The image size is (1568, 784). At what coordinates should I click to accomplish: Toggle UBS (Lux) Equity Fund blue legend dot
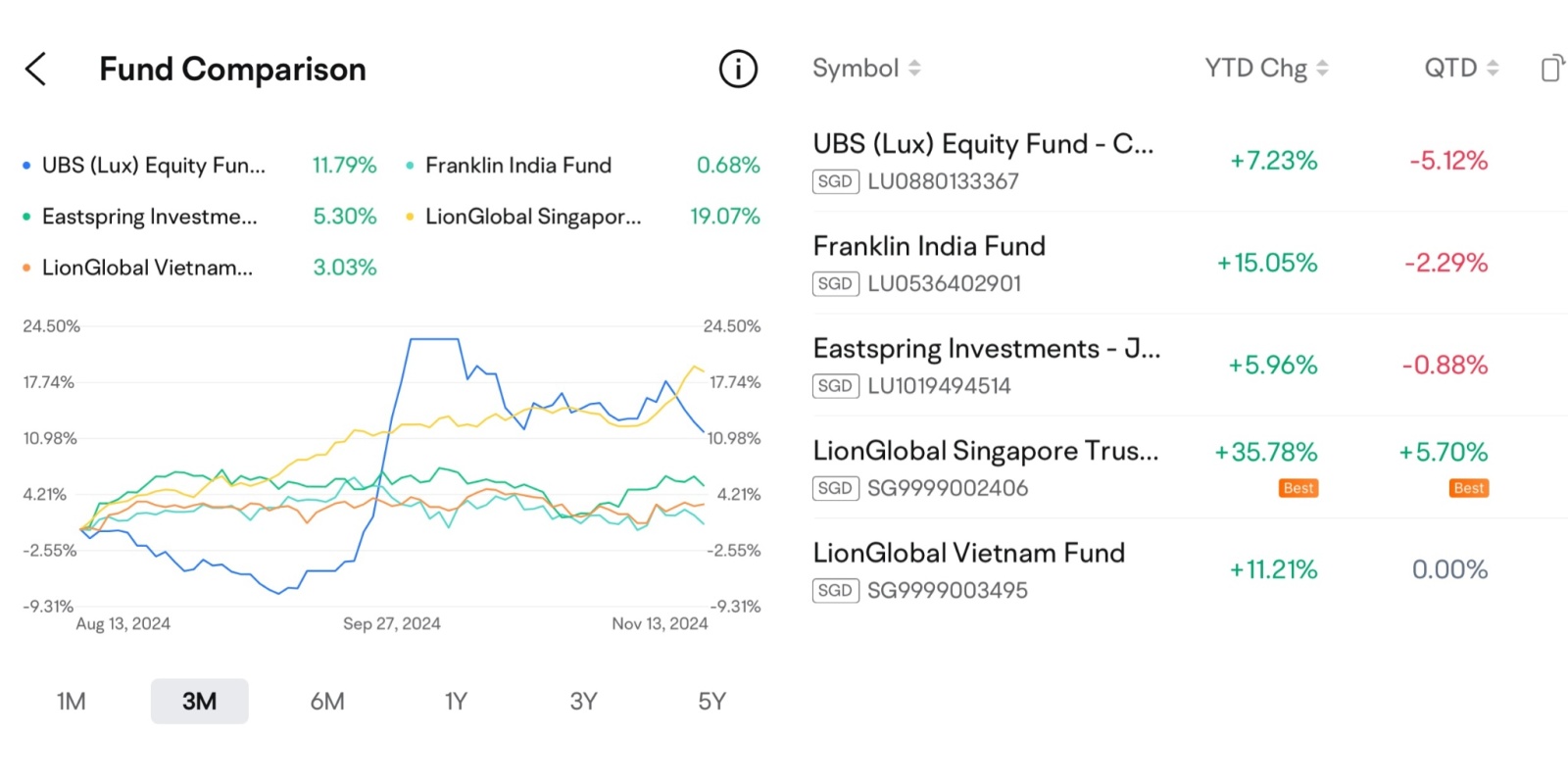[26, 166]
